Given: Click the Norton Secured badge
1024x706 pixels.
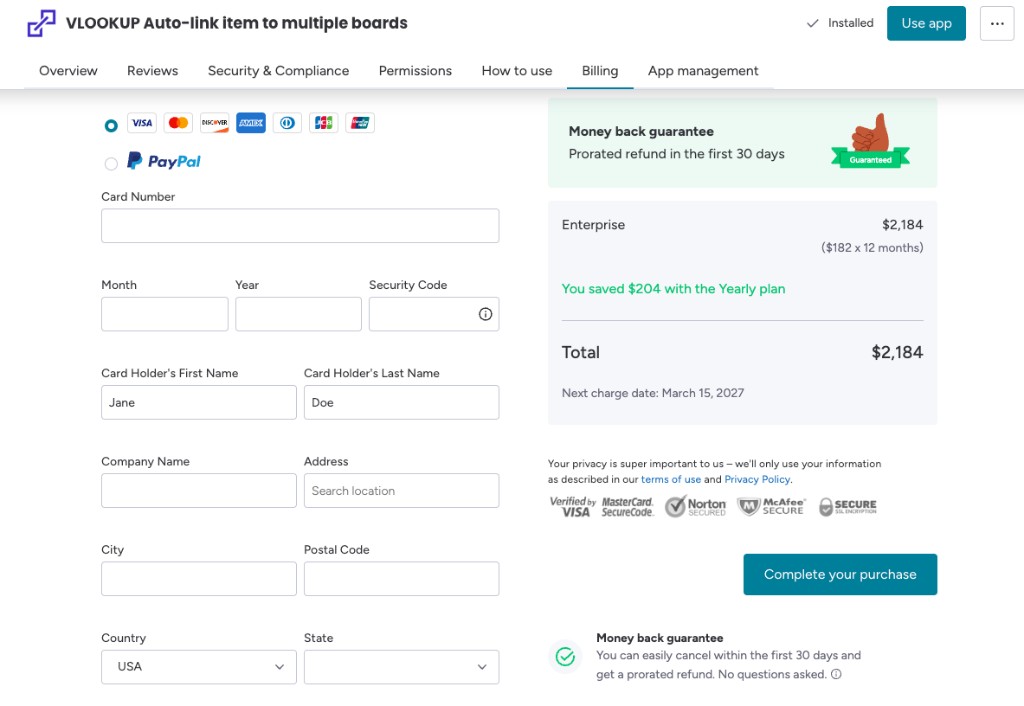Looking at the screenshot, I should click(696, 507).
